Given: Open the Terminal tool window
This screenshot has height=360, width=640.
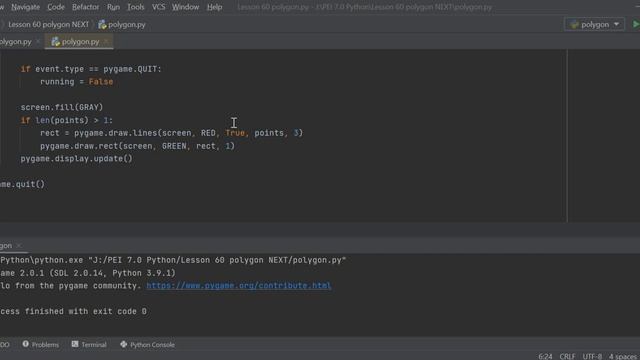Looking at the screenshot, I should click(89, 344).
